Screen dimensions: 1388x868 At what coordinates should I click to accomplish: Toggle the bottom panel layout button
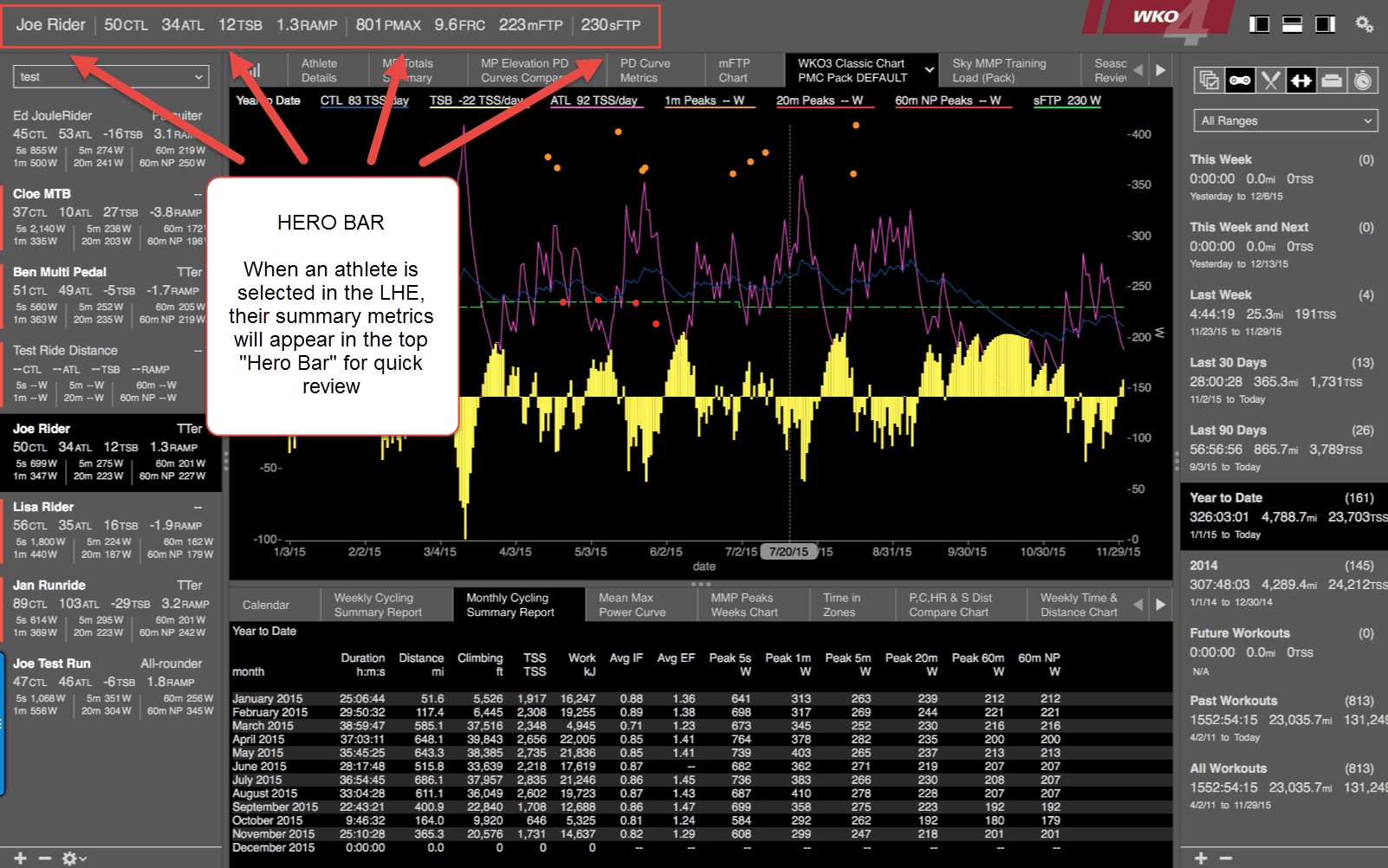coord(1292,24)
